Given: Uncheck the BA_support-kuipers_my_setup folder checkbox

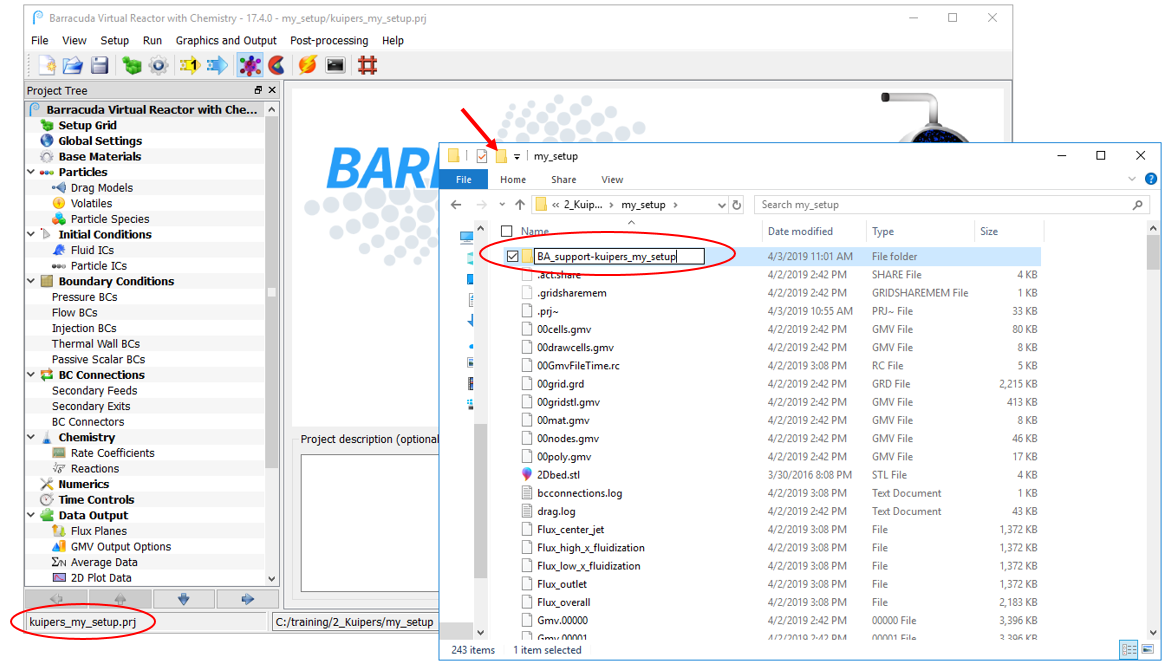Looking at the screenshot, I should click(x=513, y=257).
